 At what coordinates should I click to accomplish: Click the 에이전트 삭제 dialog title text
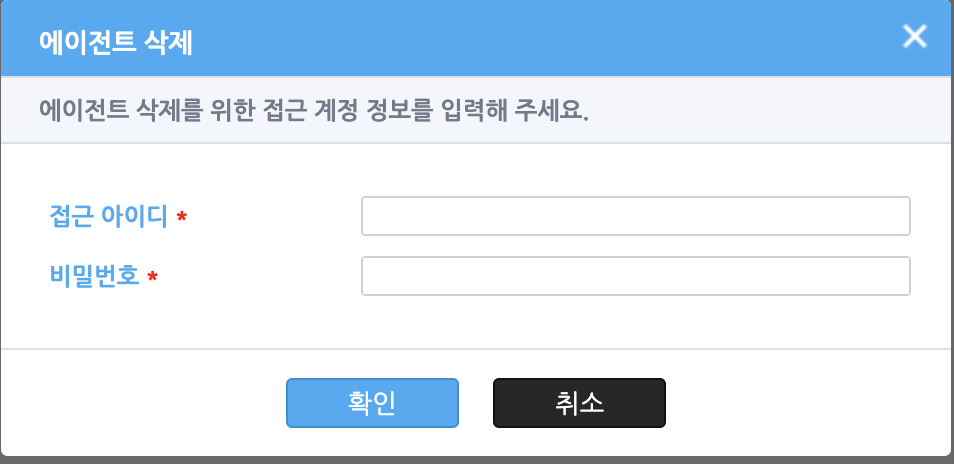[116, 43]
